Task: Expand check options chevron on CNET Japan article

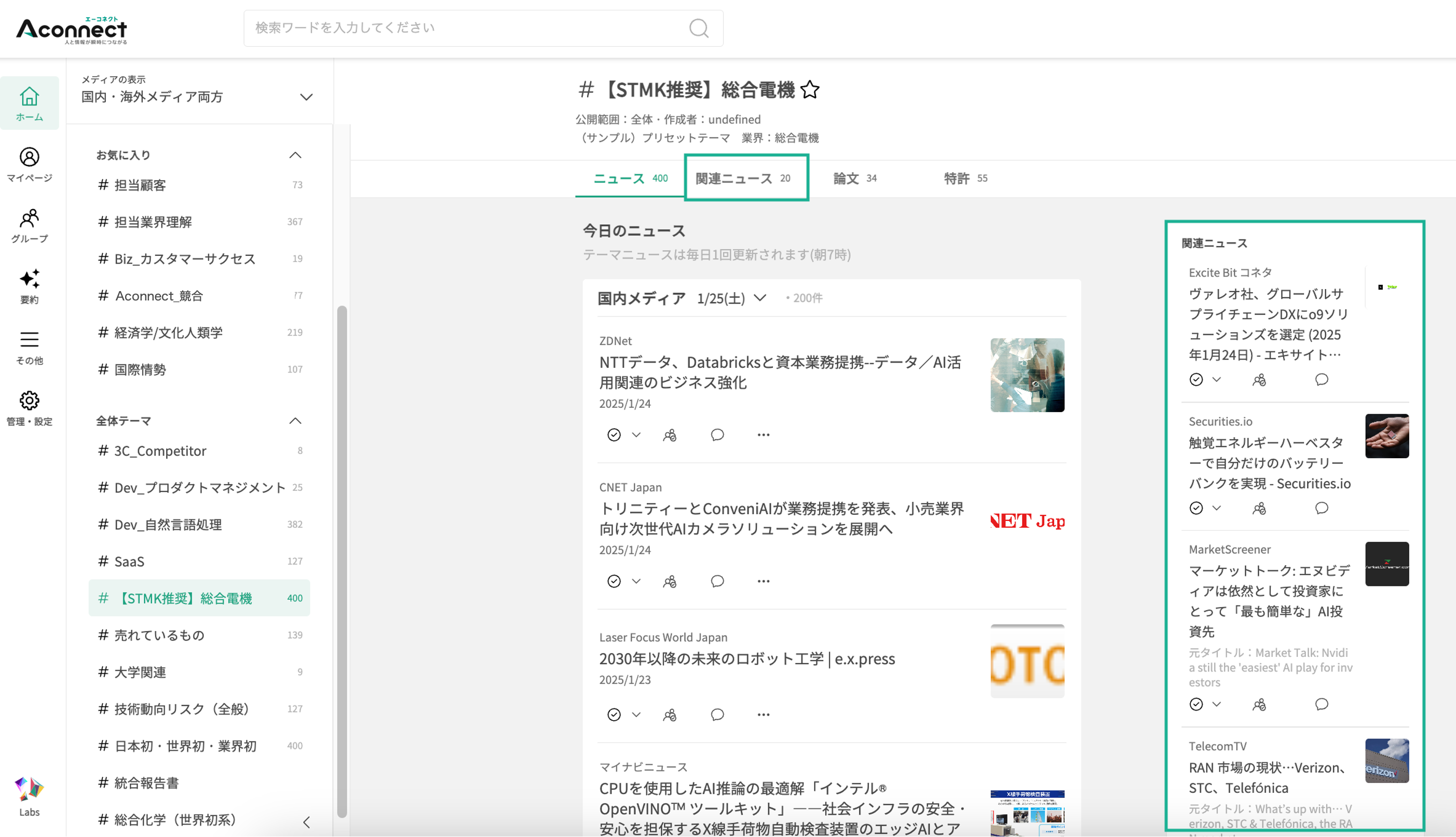Action: [636, 581]
